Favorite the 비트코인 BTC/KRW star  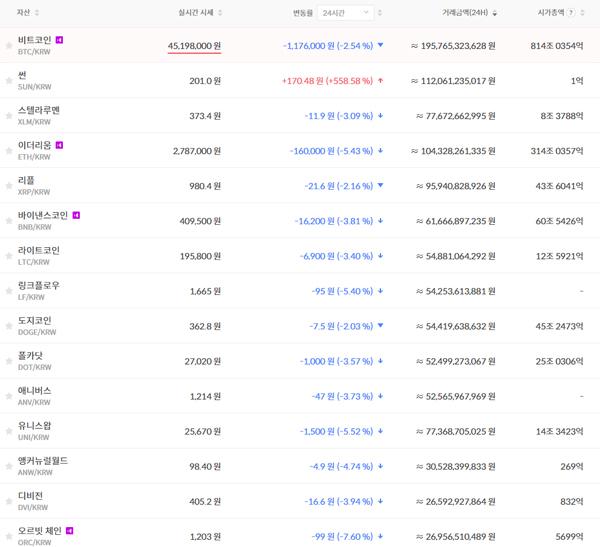pyautogui.click(x=9, y=46)
